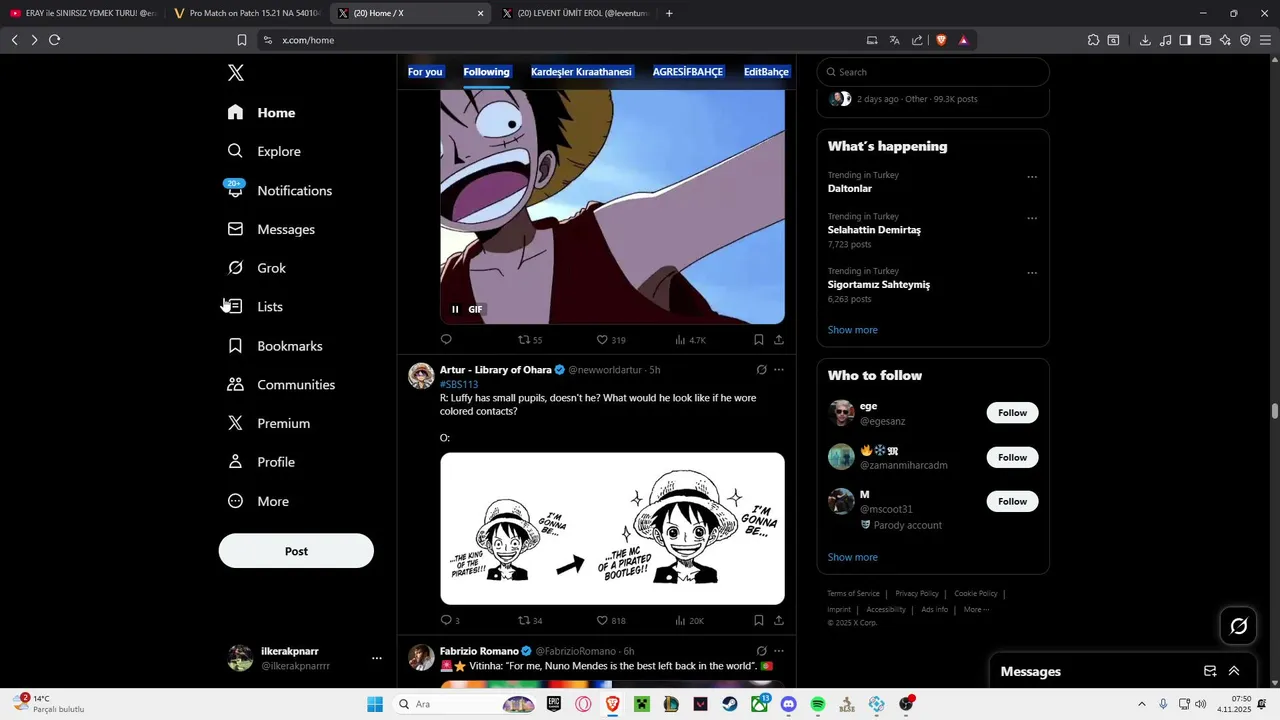Image resolution: width=1280 pixels, height=720 pixels.
Task: Switch to AGRESİFBAHÇE tab
Action: (688, 72)
